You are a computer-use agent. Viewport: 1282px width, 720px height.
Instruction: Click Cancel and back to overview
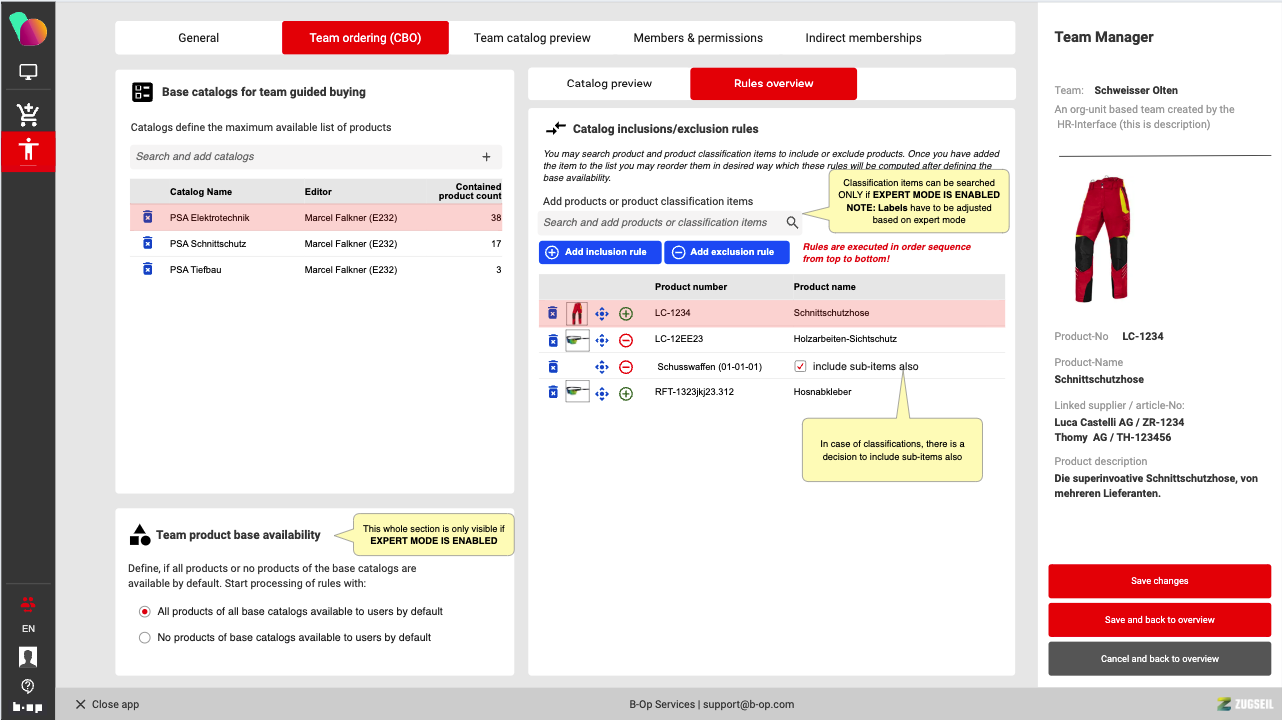click(x=1159, y=659)
